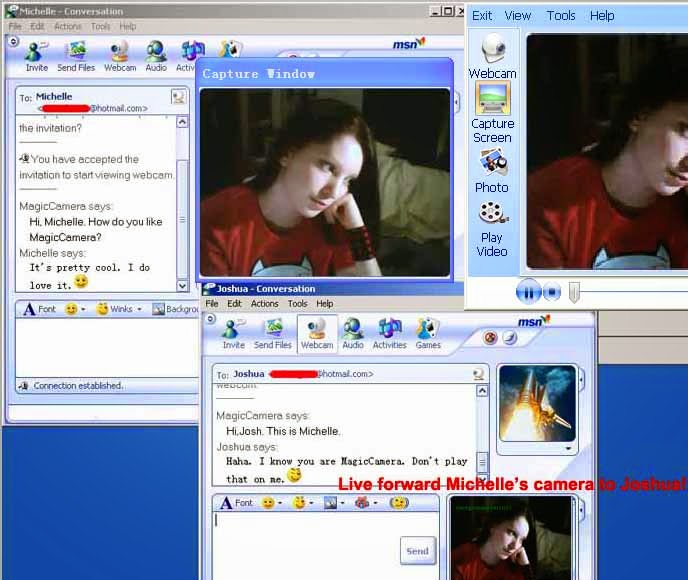Collapse the webcam preview panel in Joshua window
This screenshot has width=688, height=580.
pos(582,510)
